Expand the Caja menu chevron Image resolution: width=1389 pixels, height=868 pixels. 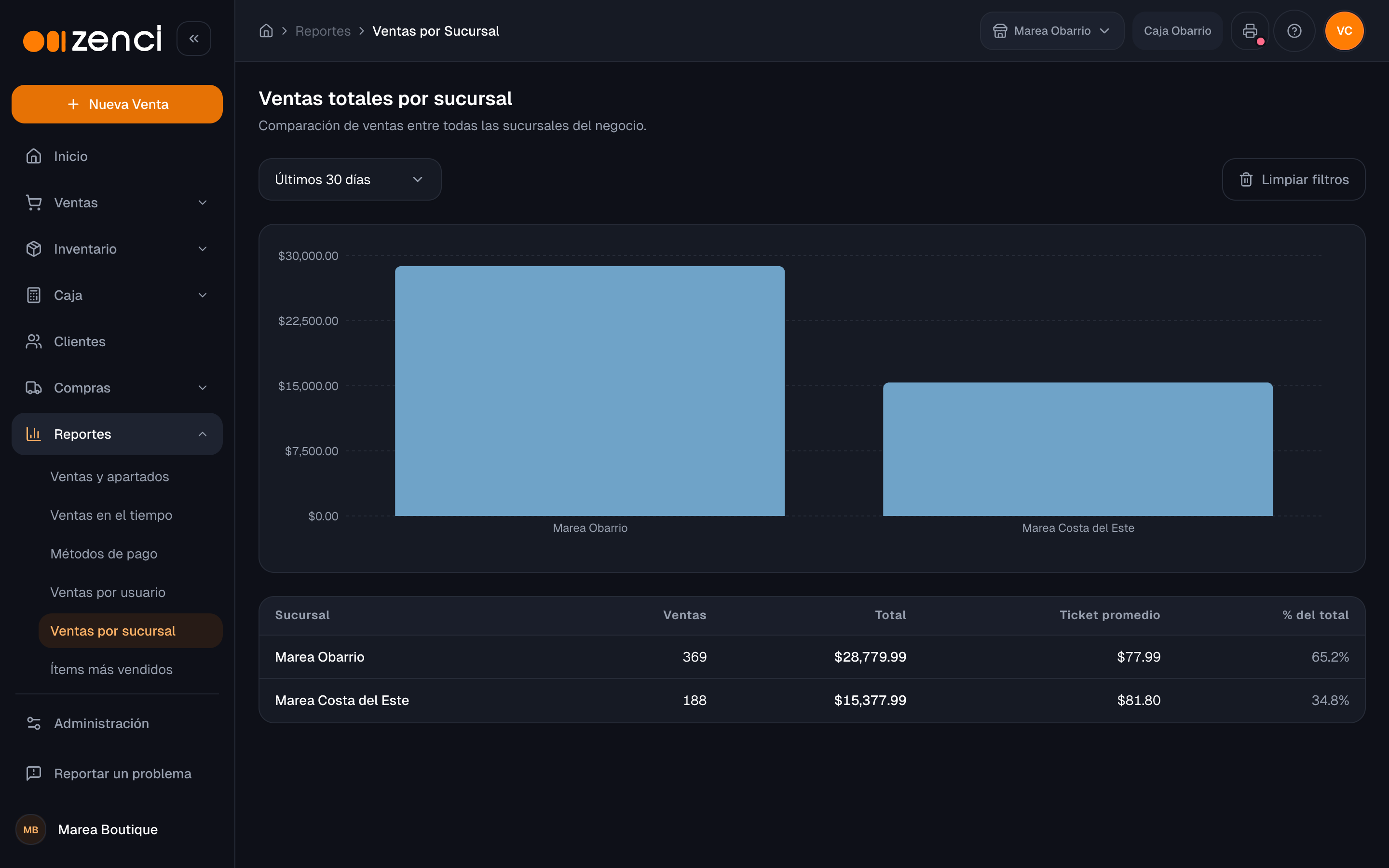click(203, 295)
